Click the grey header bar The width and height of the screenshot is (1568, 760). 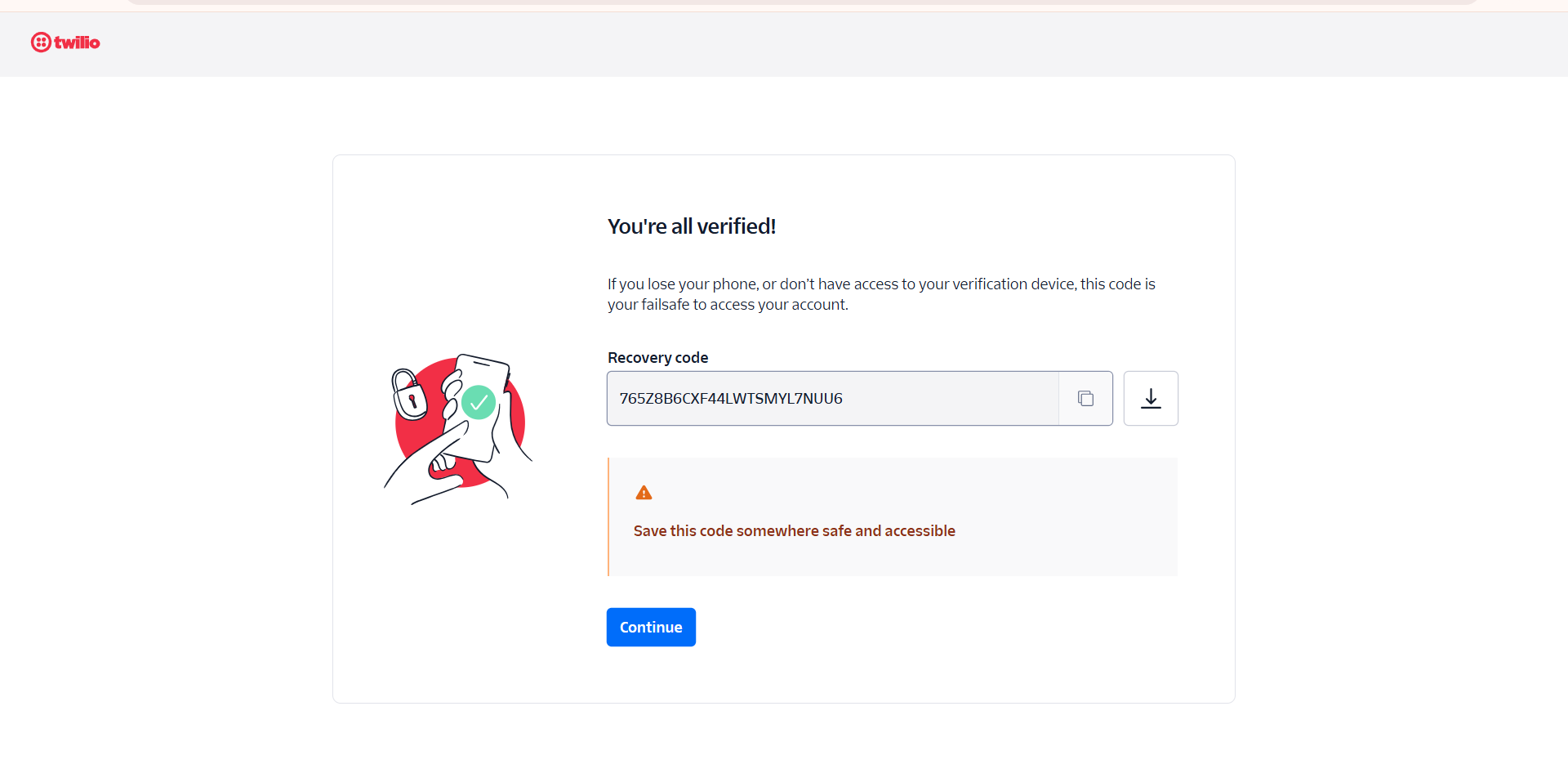784,45
